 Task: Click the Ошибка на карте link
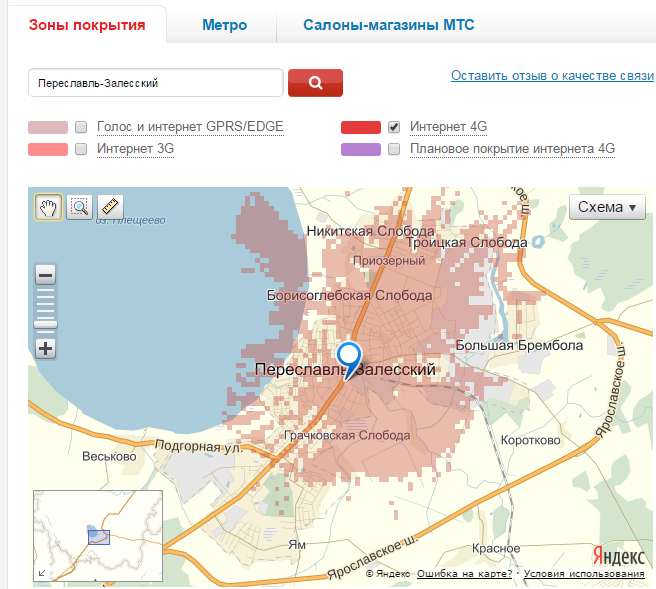[x=464, y=573]
